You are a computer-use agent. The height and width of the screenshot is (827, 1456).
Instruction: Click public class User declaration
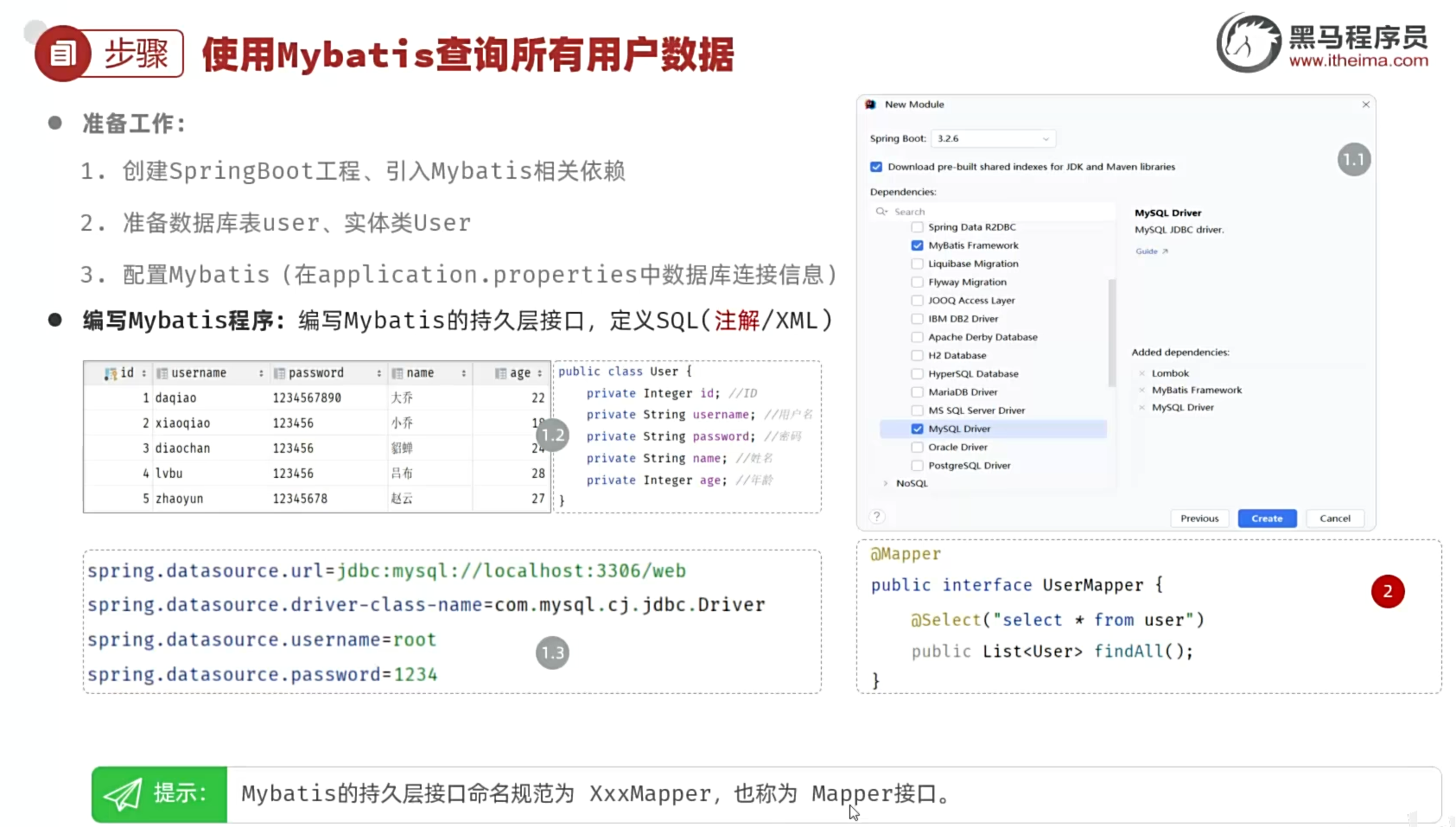click(625, 372)
